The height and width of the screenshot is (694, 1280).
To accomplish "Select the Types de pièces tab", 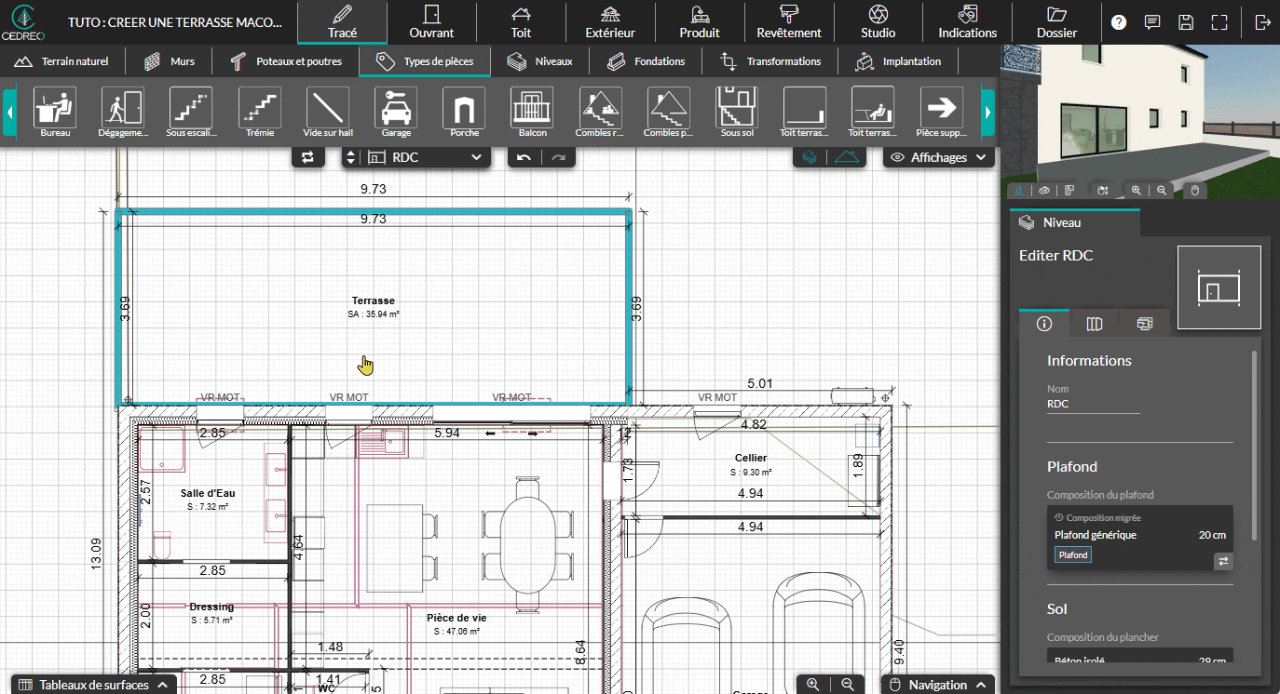I will click(x=425, y=61).
